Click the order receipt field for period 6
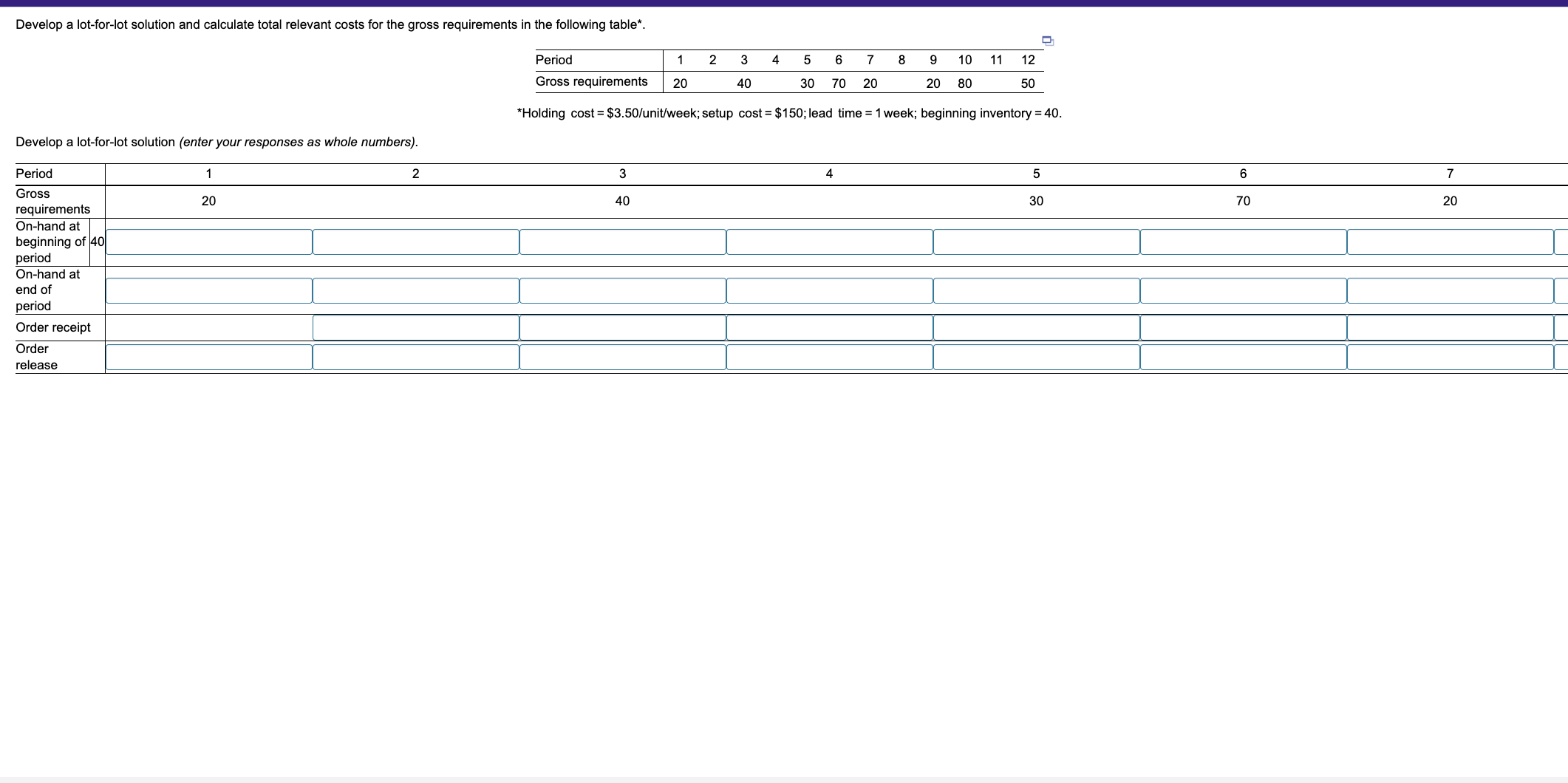This screenshot has width=1568, height=783. tap(1244, 326)
